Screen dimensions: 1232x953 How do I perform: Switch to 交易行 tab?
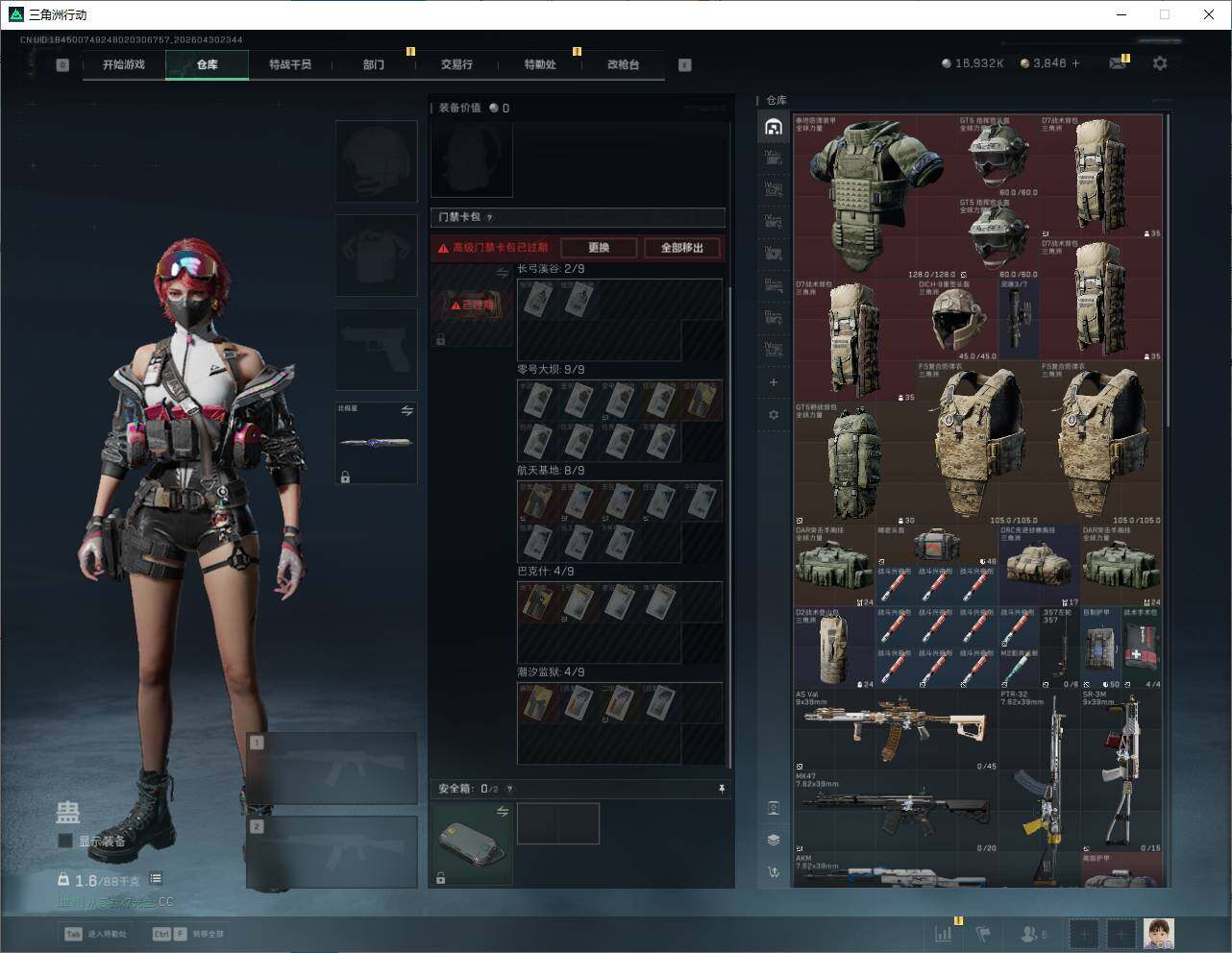(x=456, y=64)
